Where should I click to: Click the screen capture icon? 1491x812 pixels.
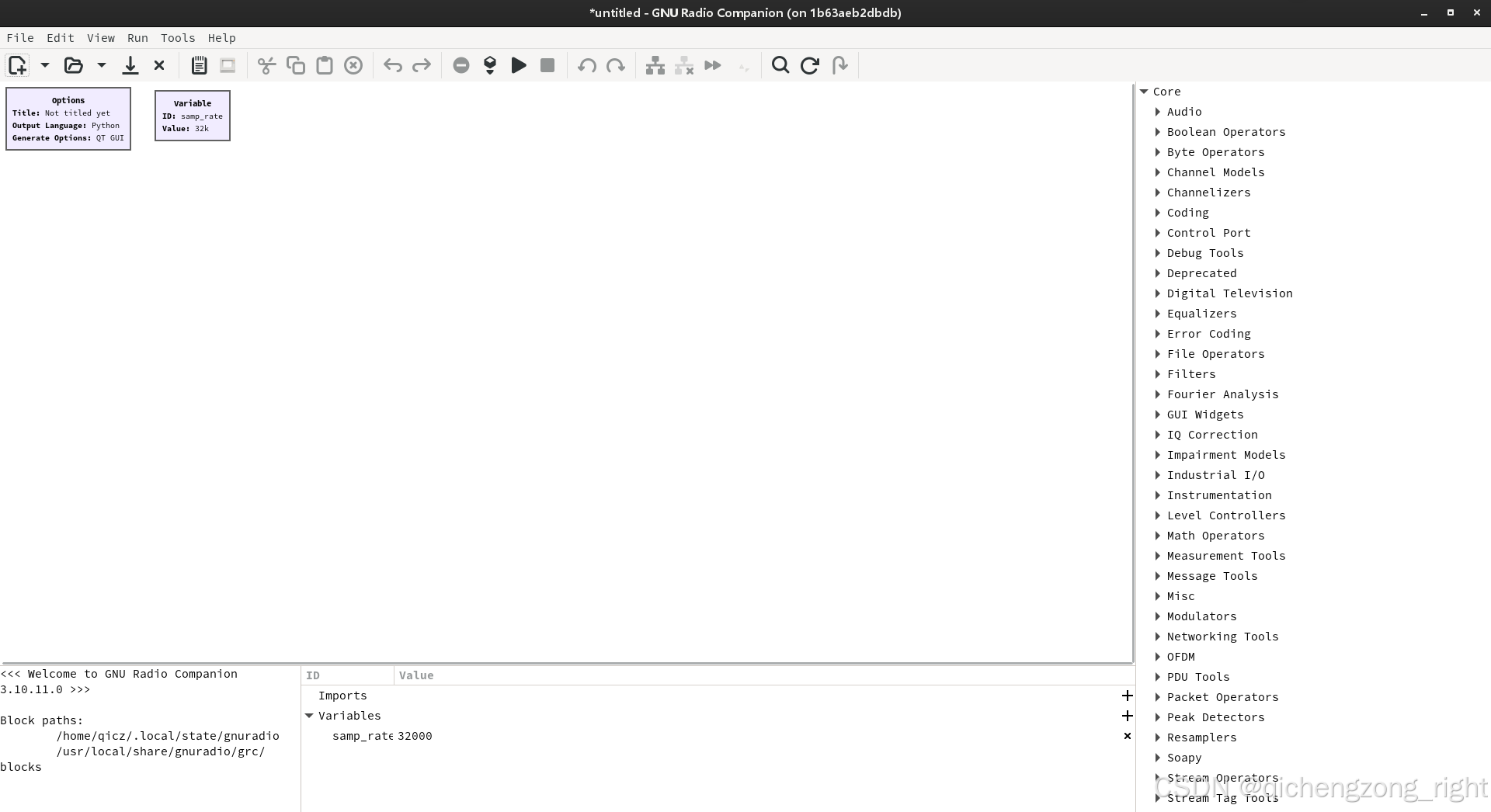228,65
